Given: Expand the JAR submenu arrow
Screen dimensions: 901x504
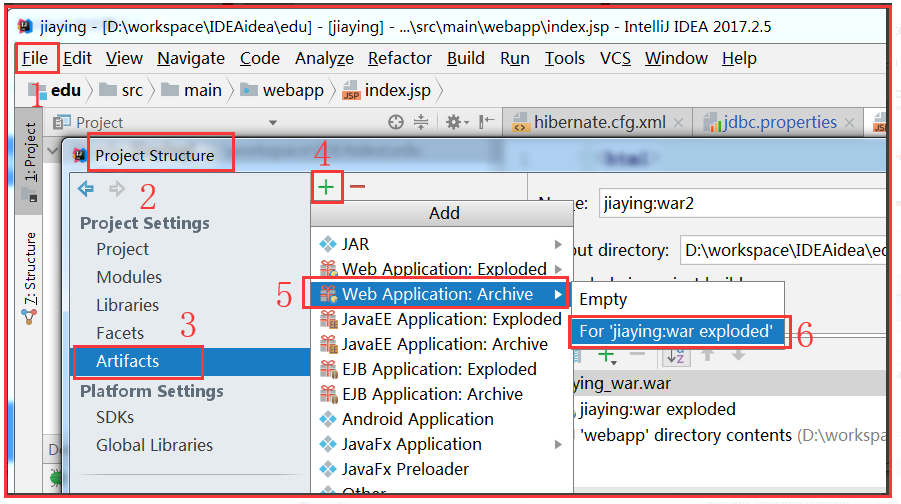Looking at the screenshot, I should [x=558, y=244].
